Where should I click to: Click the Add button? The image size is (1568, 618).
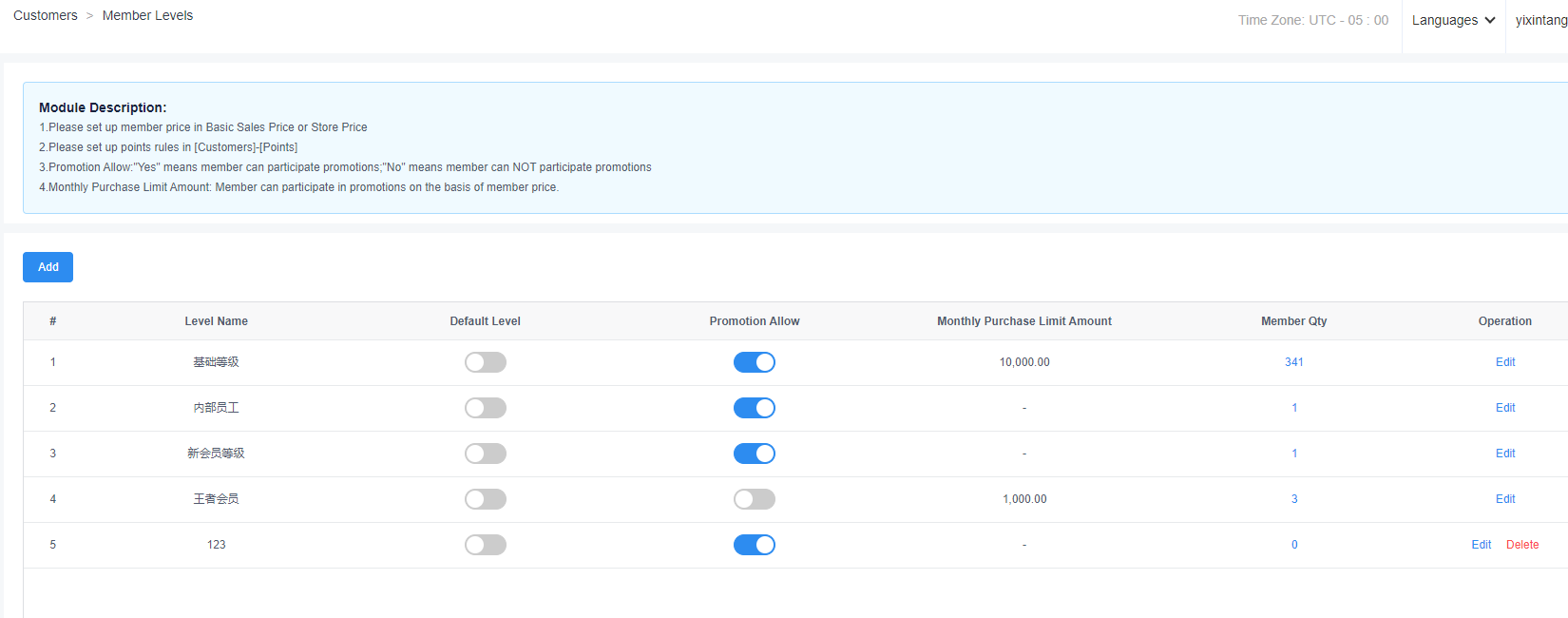click(48, 267)
